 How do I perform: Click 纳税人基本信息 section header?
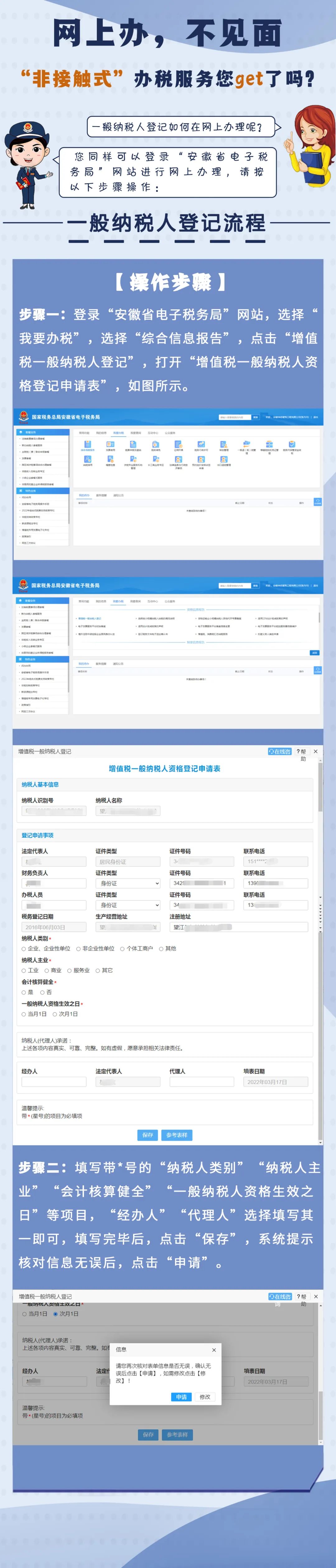point(40,784)
